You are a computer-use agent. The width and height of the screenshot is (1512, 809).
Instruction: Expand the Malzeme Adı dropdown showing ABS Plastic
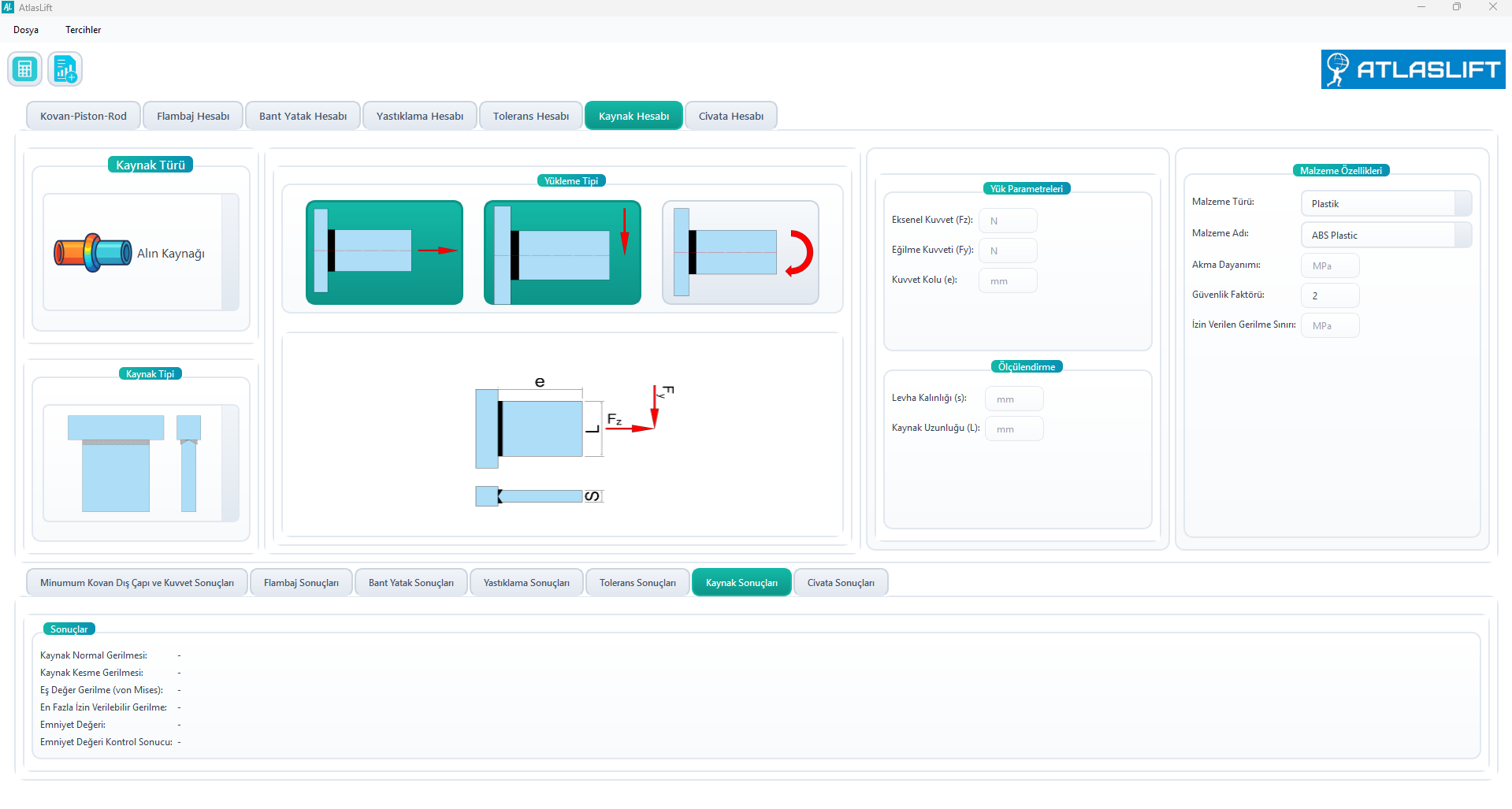pyautogui.click(x=1385, y=235)
